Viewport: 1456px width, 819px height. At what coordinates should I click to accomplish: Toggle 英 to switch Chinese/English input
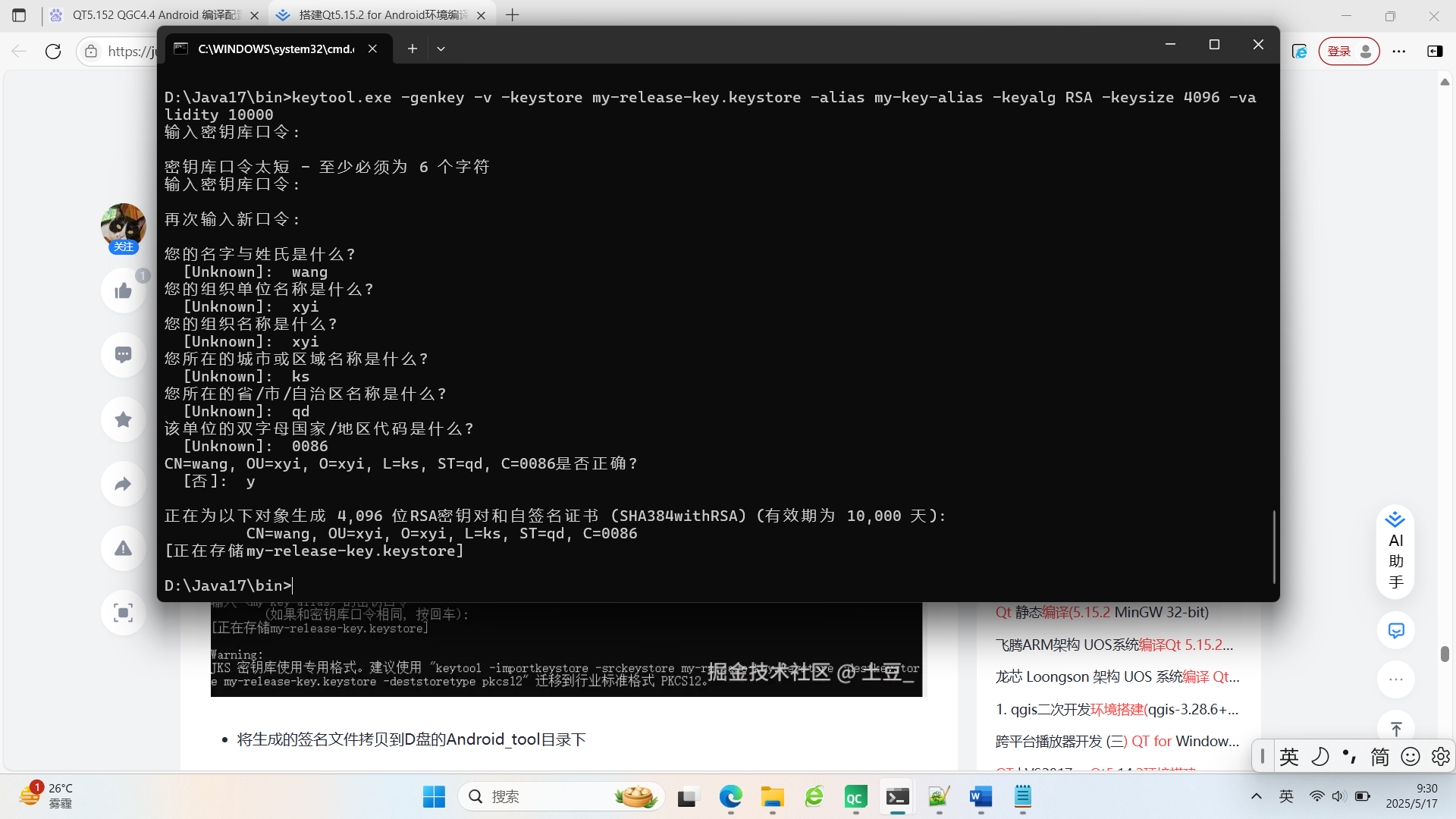click(x=1288, y=756)
